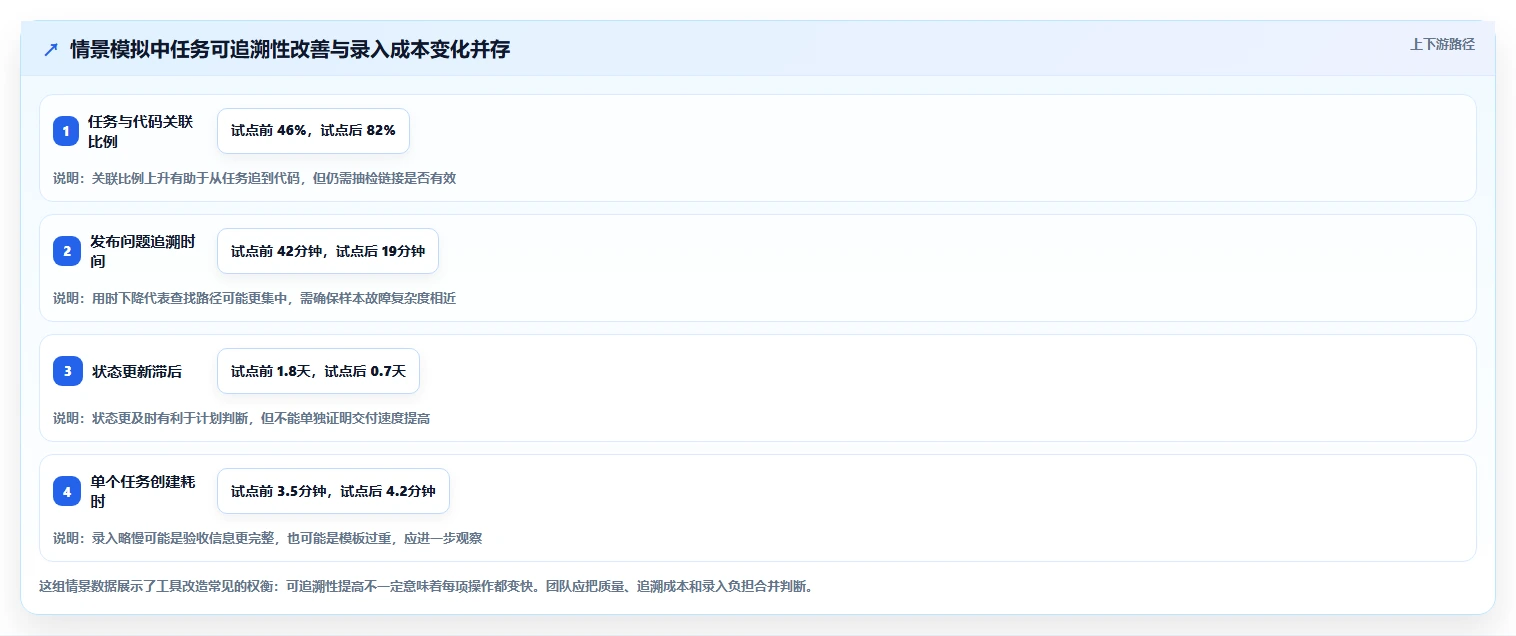The image size is (1516, 636).
Task: Click the 上下游路径 label at top right
Action: (1442, 44)
